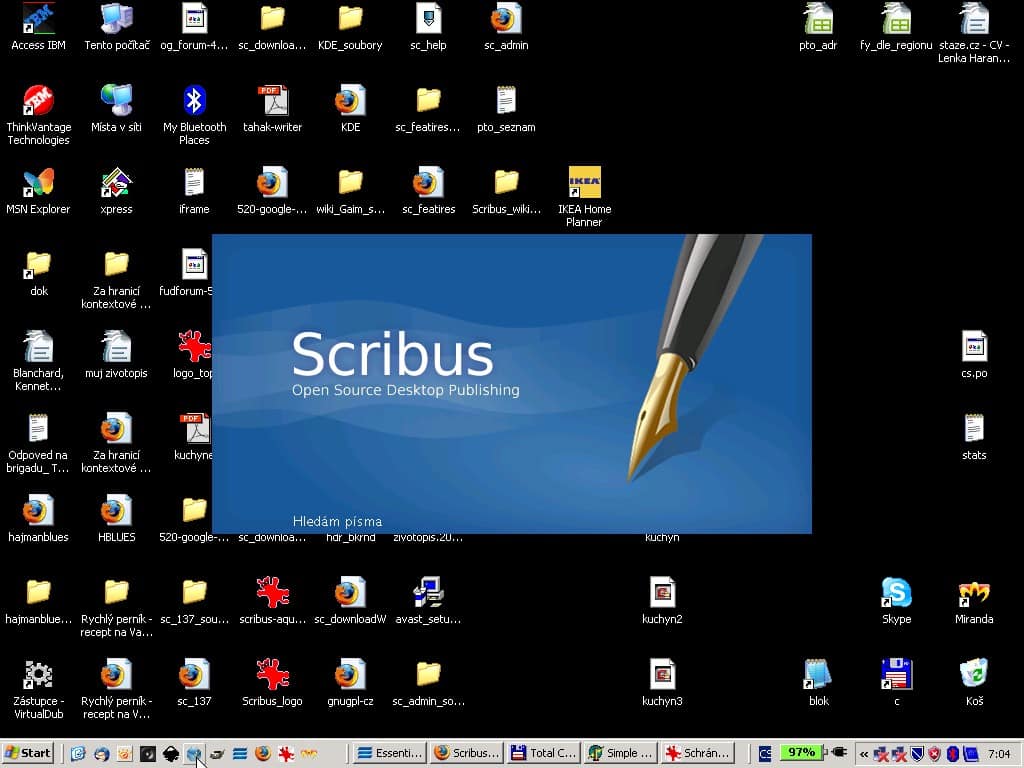Open the iframe text file
The width and height of the screenshot is (1024, 768).
click(x=195, y=190)
